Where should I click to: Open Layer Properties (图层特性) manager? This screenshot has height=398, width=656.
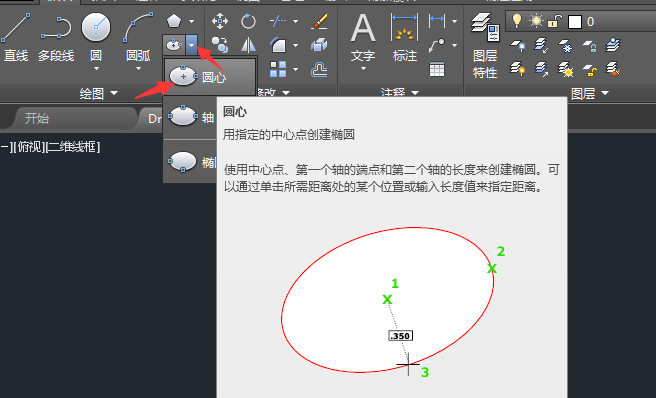point(485,46)
